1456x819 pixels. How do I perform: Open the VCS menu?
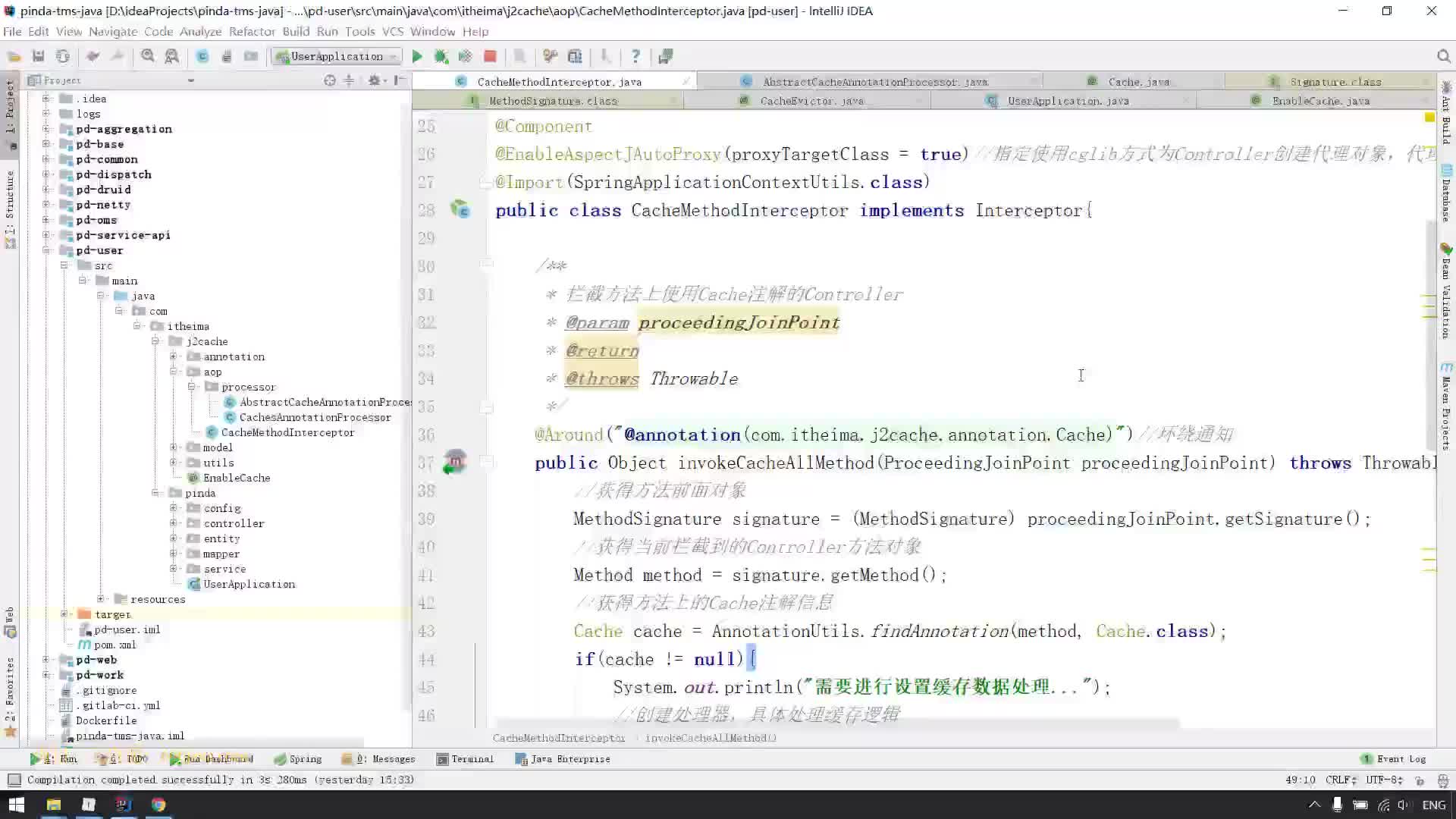393,31
